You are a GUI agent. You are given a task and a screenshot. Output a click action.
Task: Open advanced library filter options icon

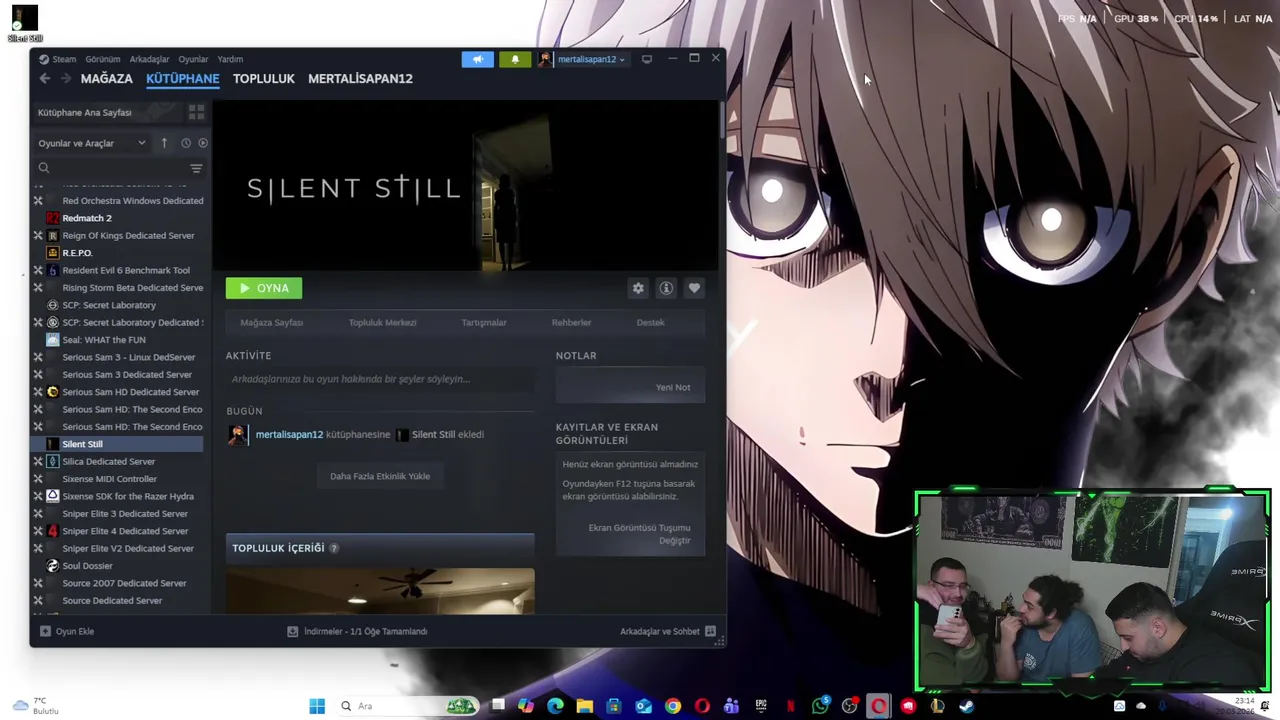pos(196,168)
